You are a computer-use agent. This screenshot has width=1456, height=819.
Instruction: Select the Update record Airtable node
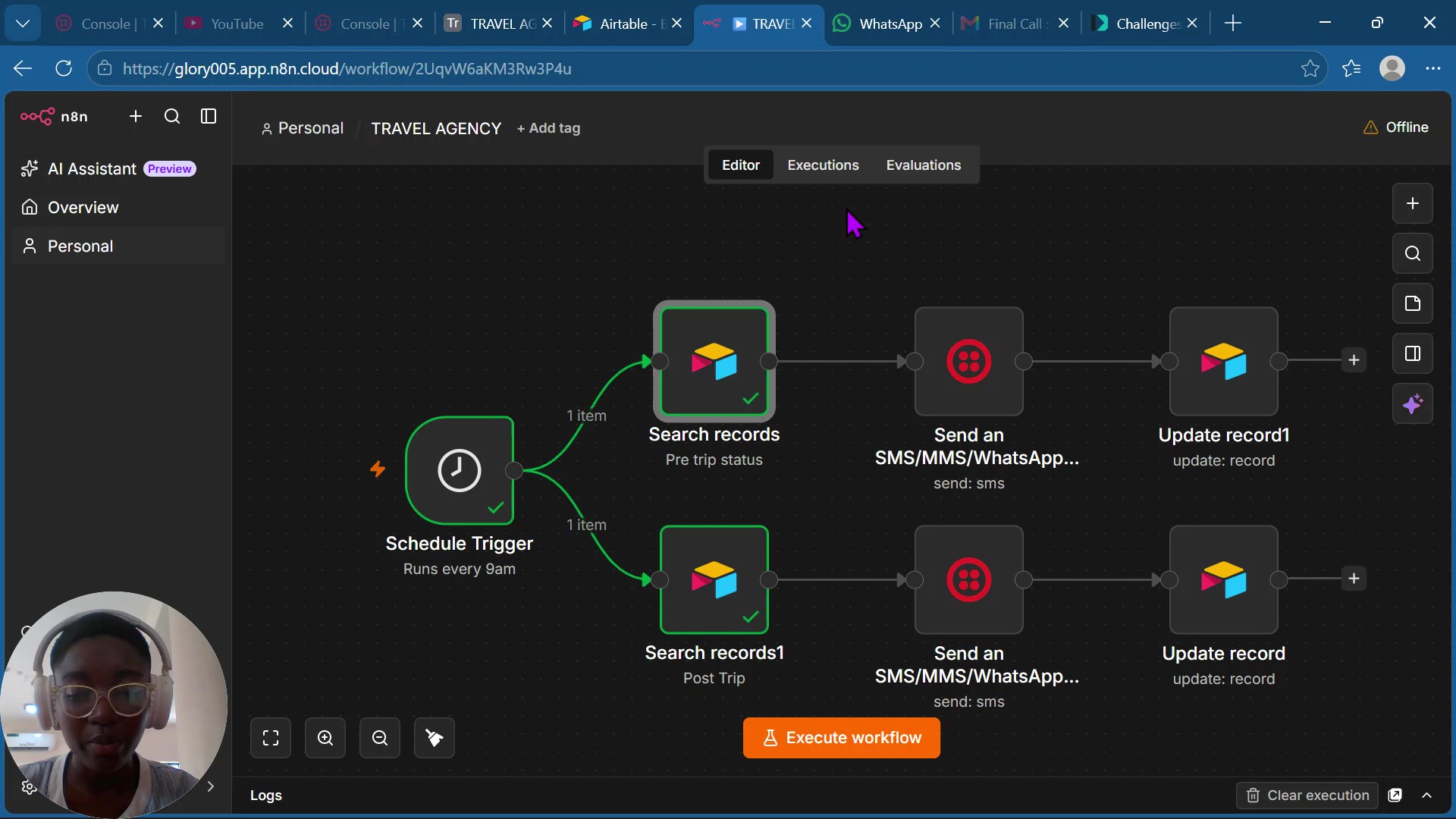pos(1223,579)
